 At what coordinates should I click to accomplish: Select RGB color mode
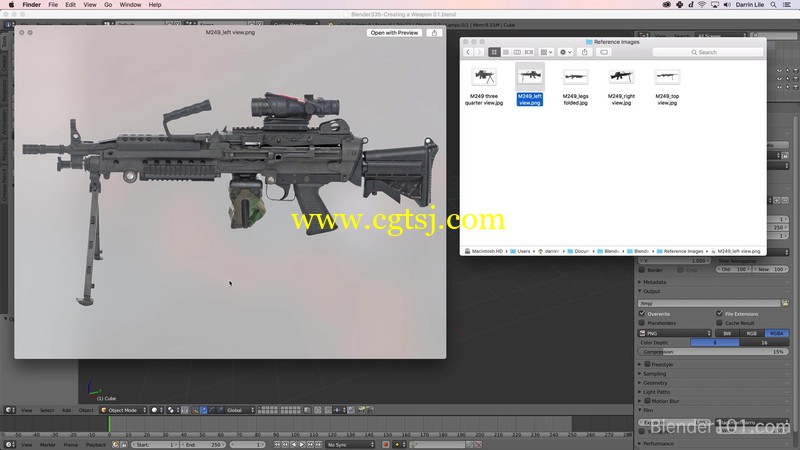point(752,333)
